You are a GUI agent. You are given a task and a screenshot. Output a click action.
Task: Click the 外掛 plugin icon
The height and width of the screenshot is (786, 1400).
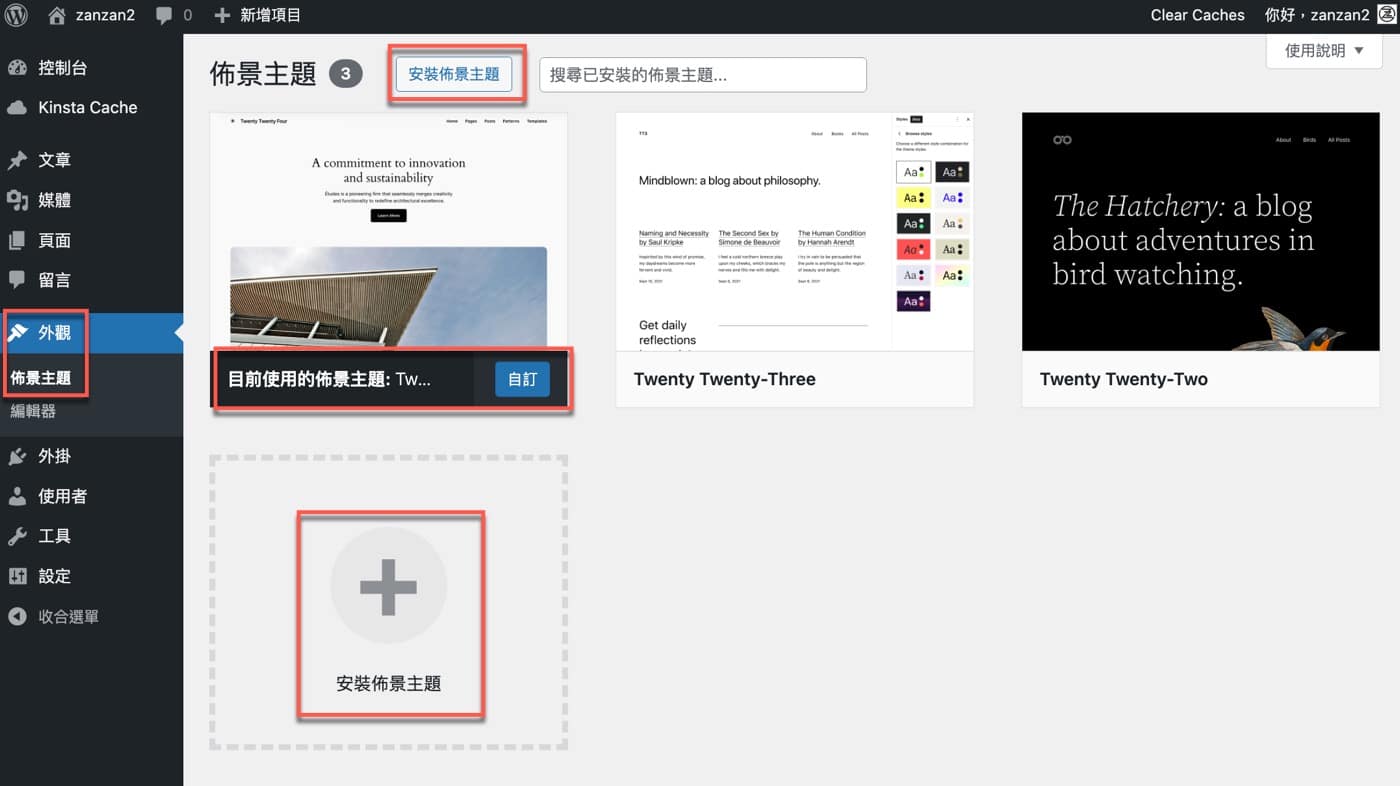17,456
